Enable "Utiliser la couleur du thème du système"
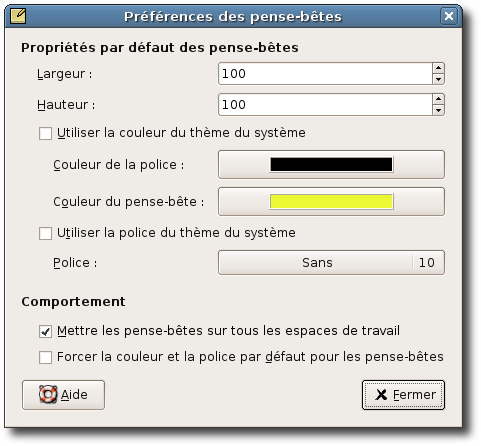The image size is (481, 446). pos(45,133)
